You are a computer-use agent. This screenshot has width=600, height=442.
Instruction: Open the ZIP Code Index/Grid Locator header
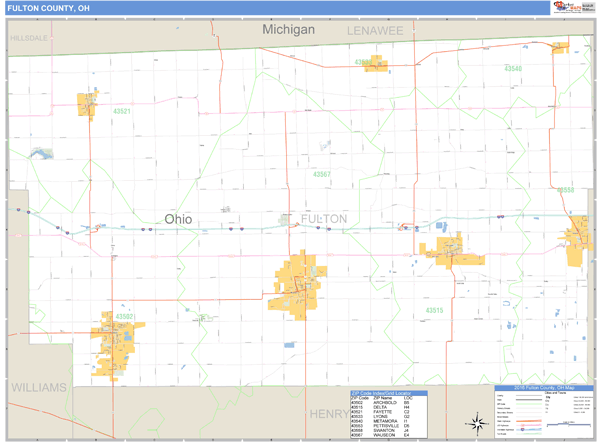388,393
